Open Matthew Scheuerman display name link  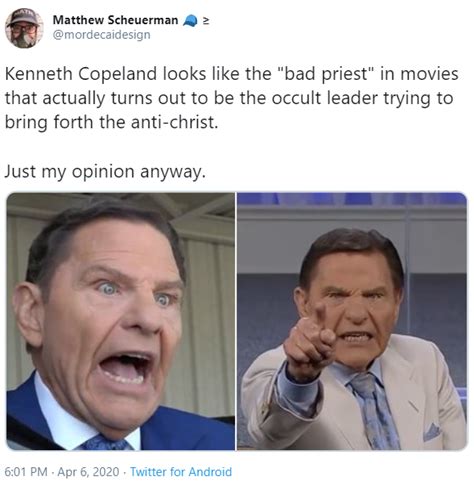click(x=115, y=20)
